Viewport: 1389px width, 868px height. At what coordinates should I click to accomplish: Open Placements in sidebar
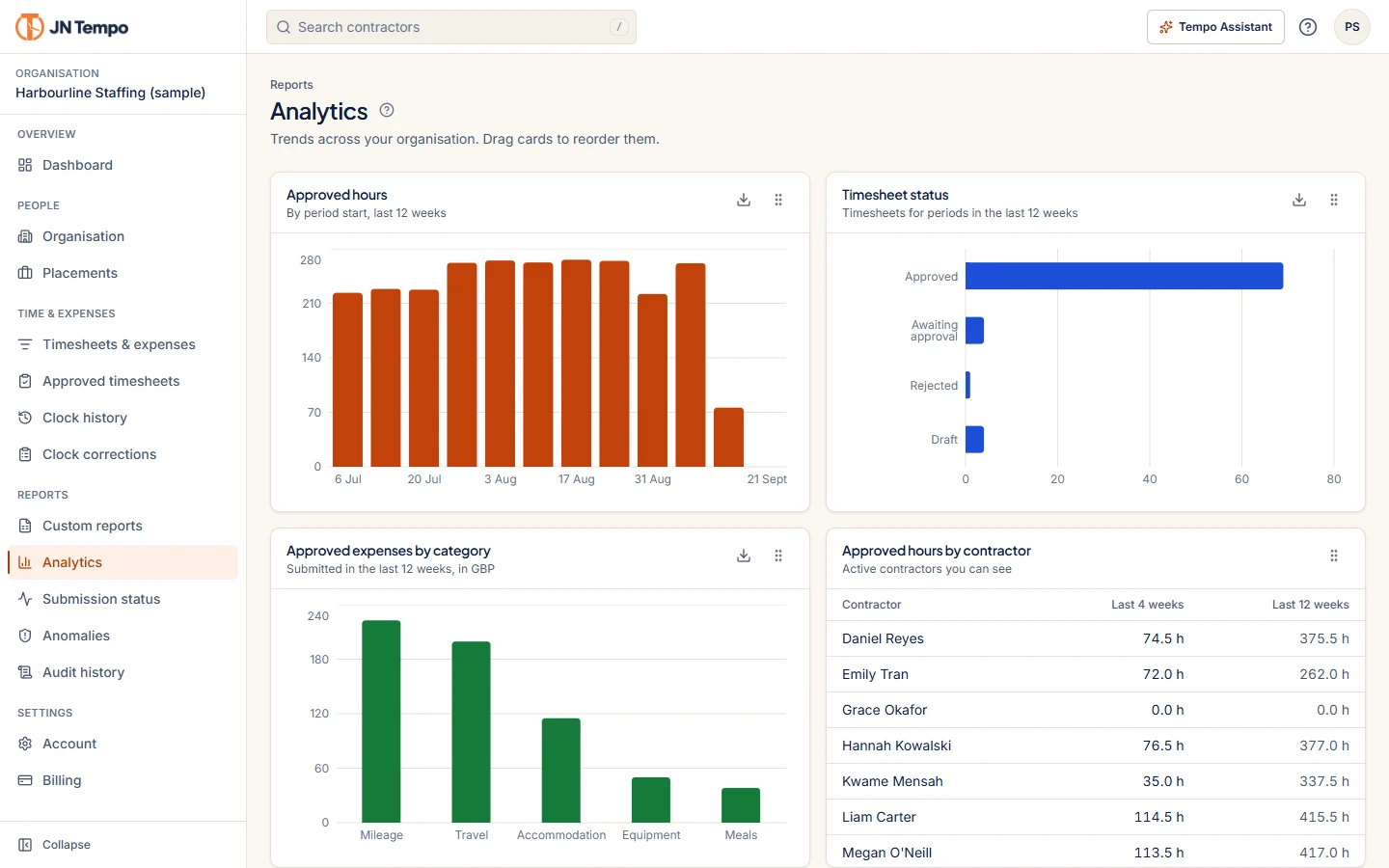click(x=123, y=273)
